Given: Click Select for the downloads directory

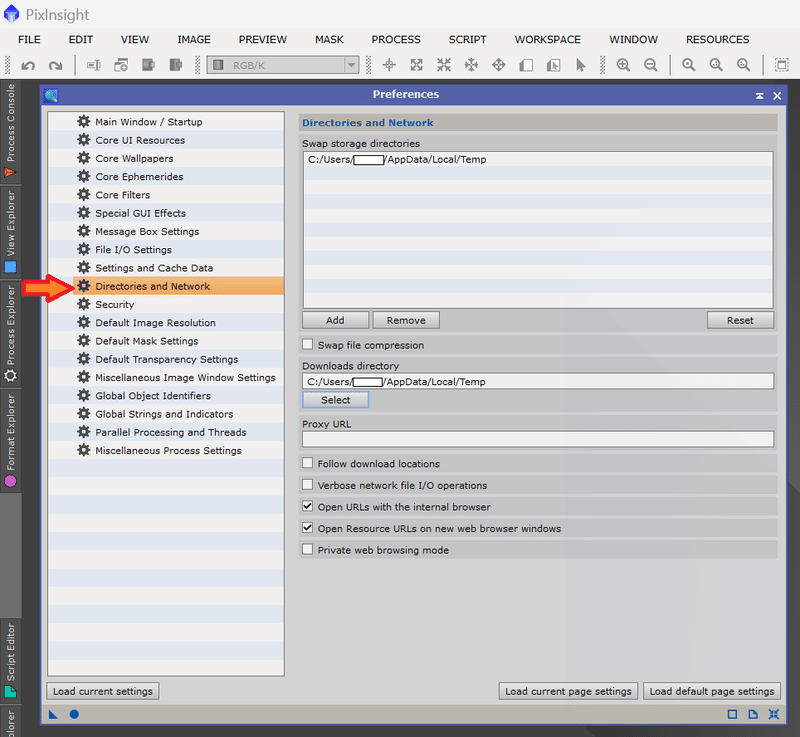Looking at the screenshot, I should coord(335,400).
